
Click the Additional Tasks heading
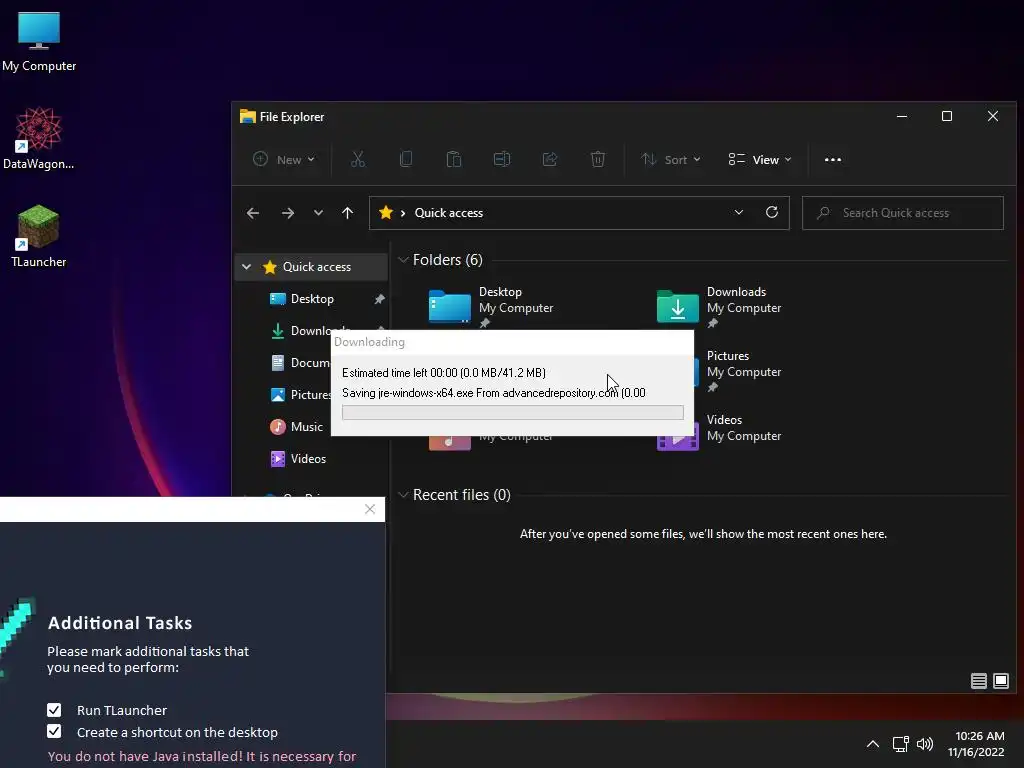pyautogui.click(x=120, y=622)
